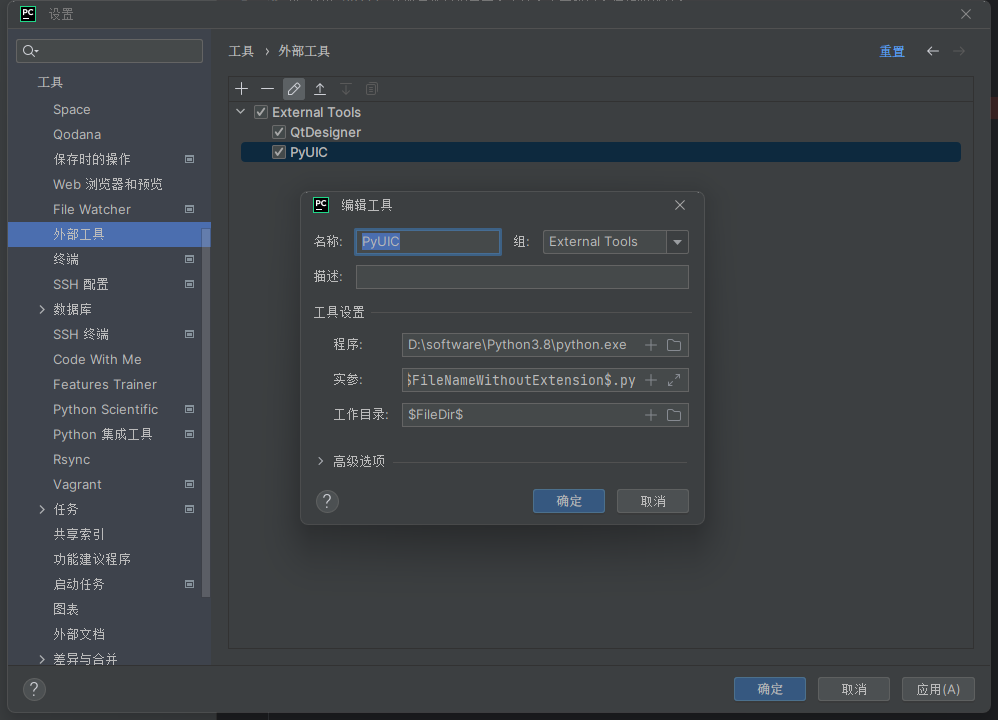Screen dimensions: 998x720
Task: Focus the 名称 field containing PyUIC
Action: pos(428,242)
